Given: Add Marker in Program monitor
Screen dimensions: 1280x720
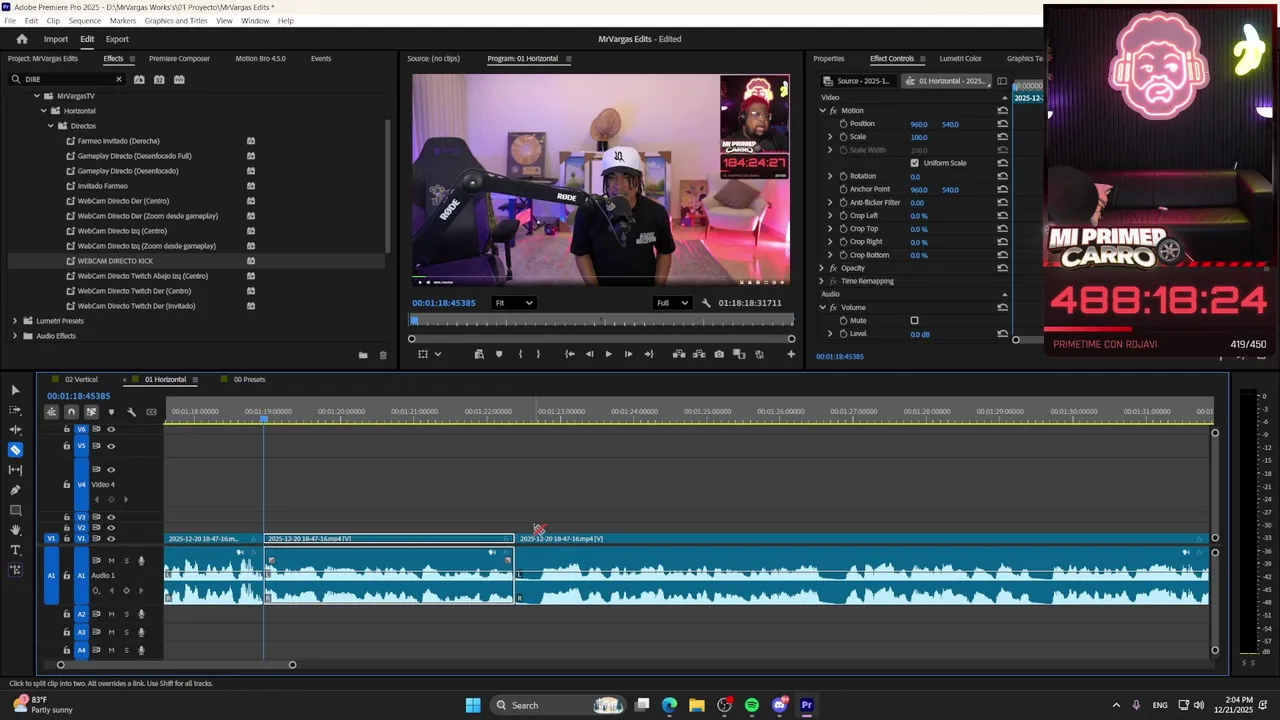Looking at the screenshot, I should (499, 354).
